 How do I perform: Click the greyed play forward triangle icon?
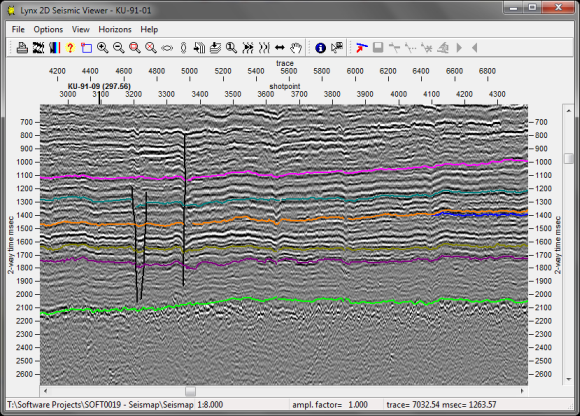tap(459, 48)
